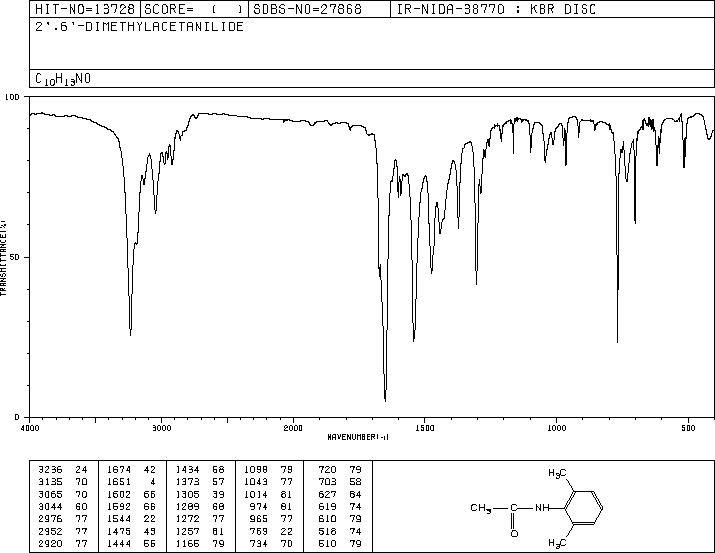The height and width of the screenshot is (553, 715).
Task: Click the 627 peak table entry
Action: pos(340,494)
